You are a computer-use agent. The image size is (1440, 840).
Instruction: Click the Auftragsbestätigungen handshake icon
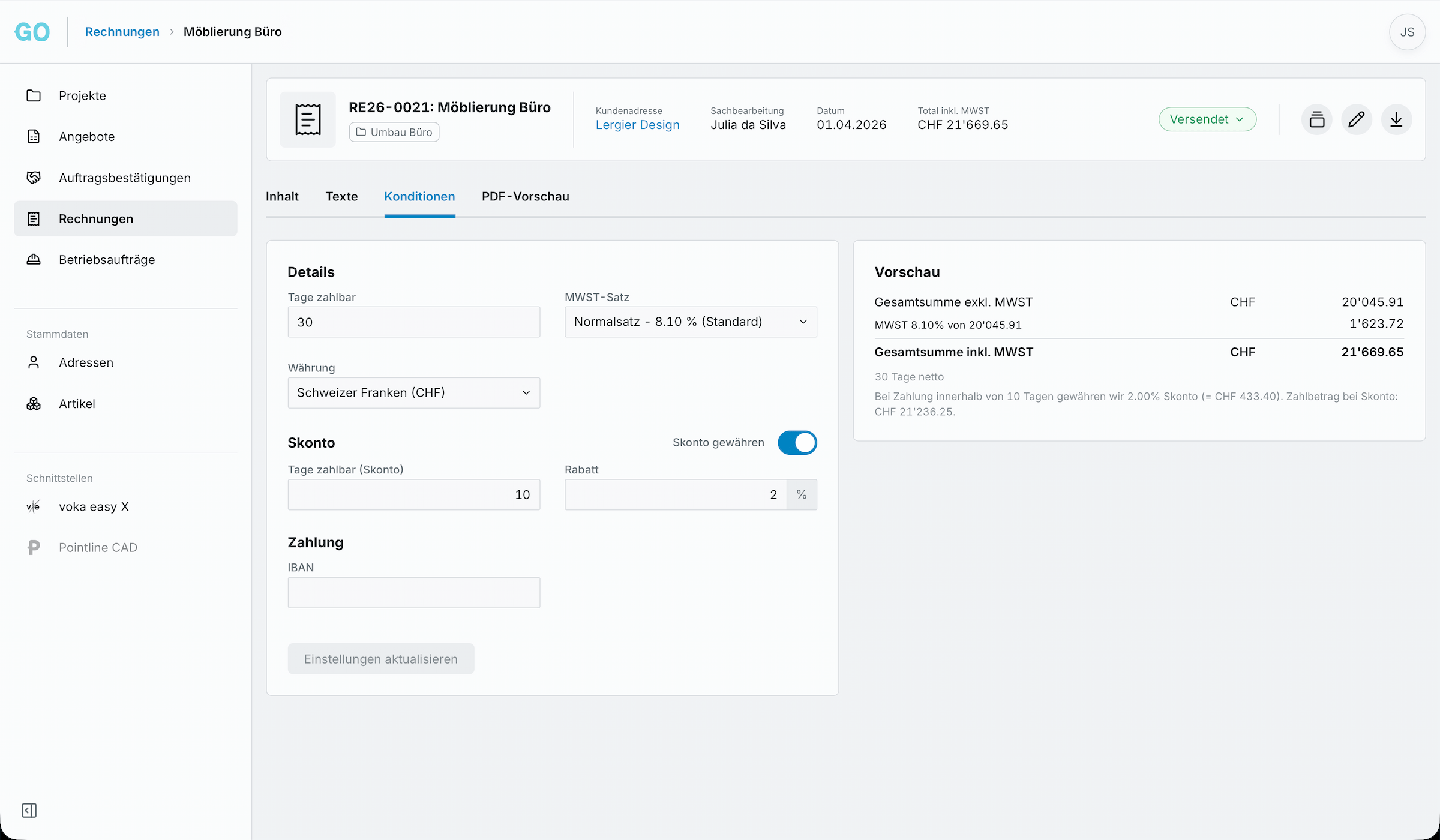pos(34,178)
